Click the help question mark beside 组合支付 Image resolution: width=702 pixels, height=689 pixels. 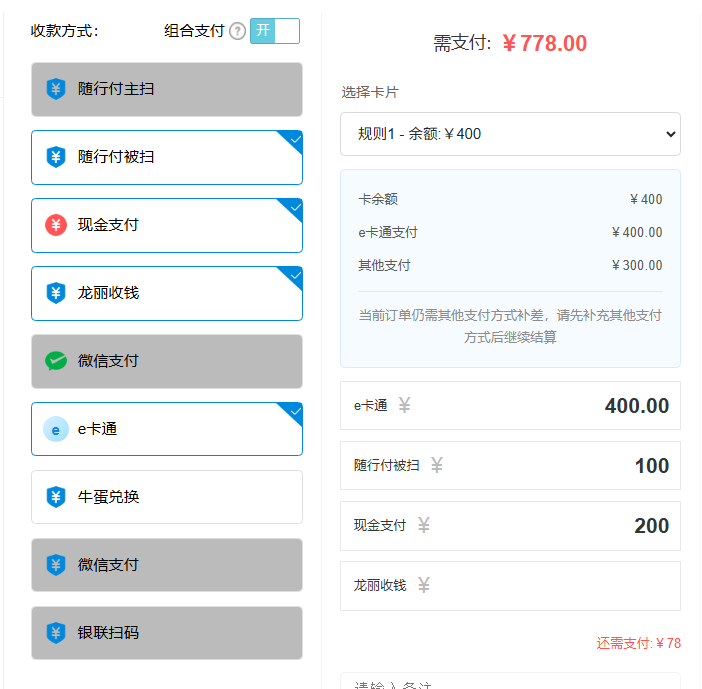point(237,31)
